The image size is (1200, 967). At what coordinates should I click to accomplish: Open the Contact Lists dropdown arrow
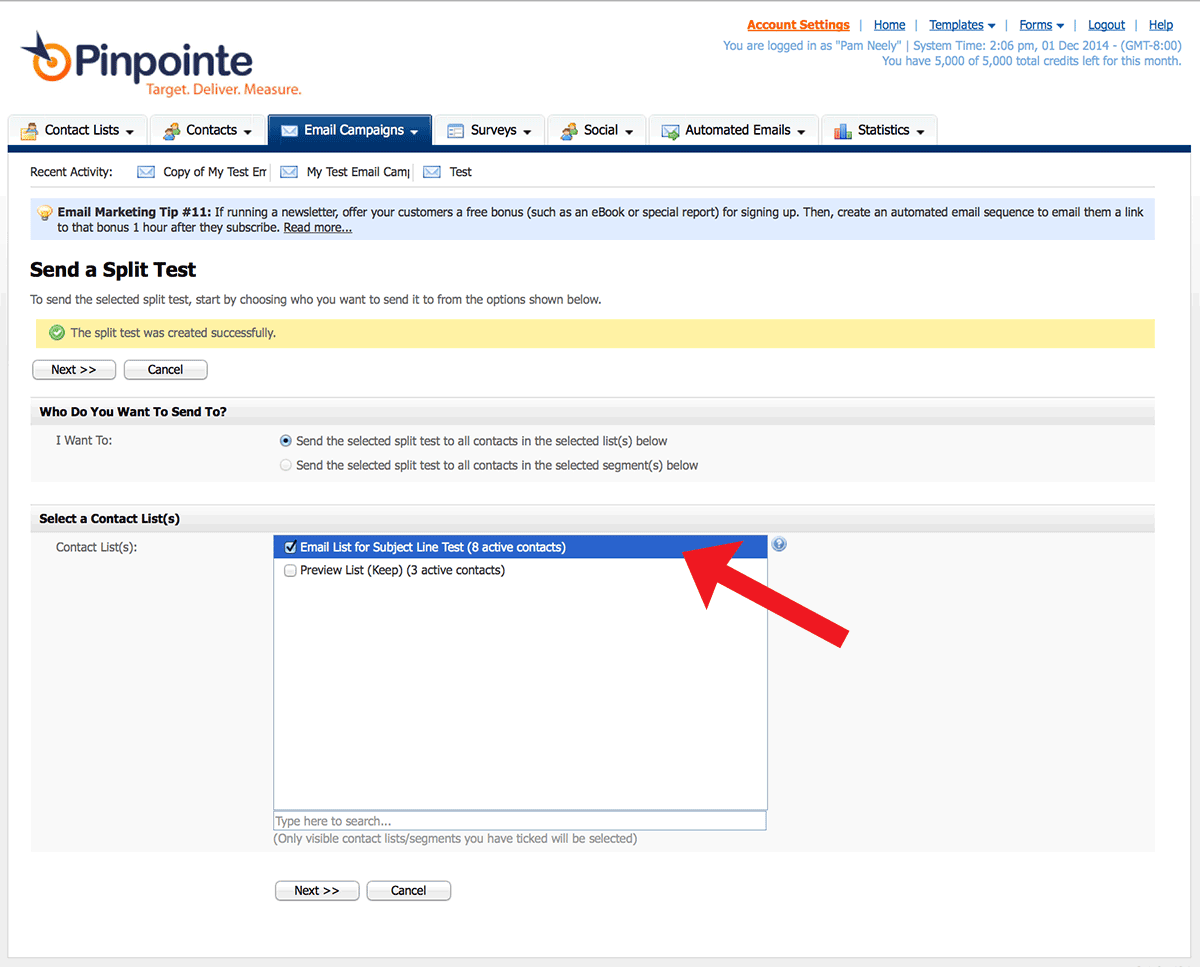click(x=130, y=132)
